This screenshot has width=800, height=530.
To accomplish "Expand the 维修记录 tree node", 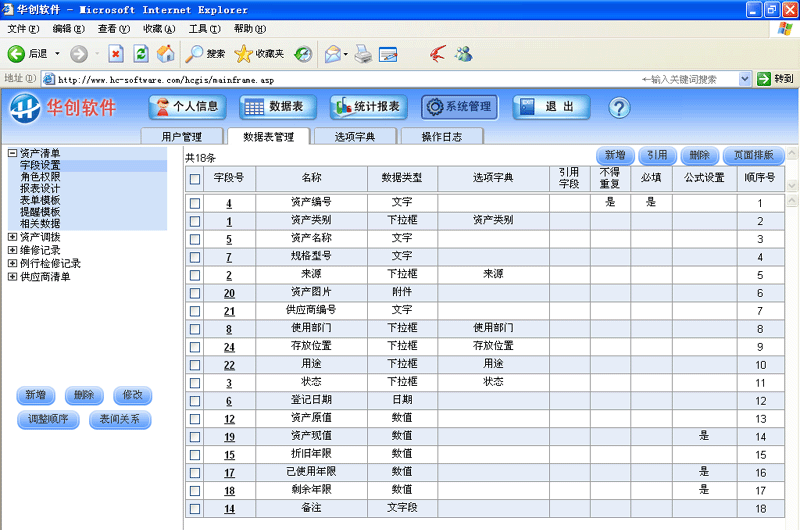I will tap(12, 250).
